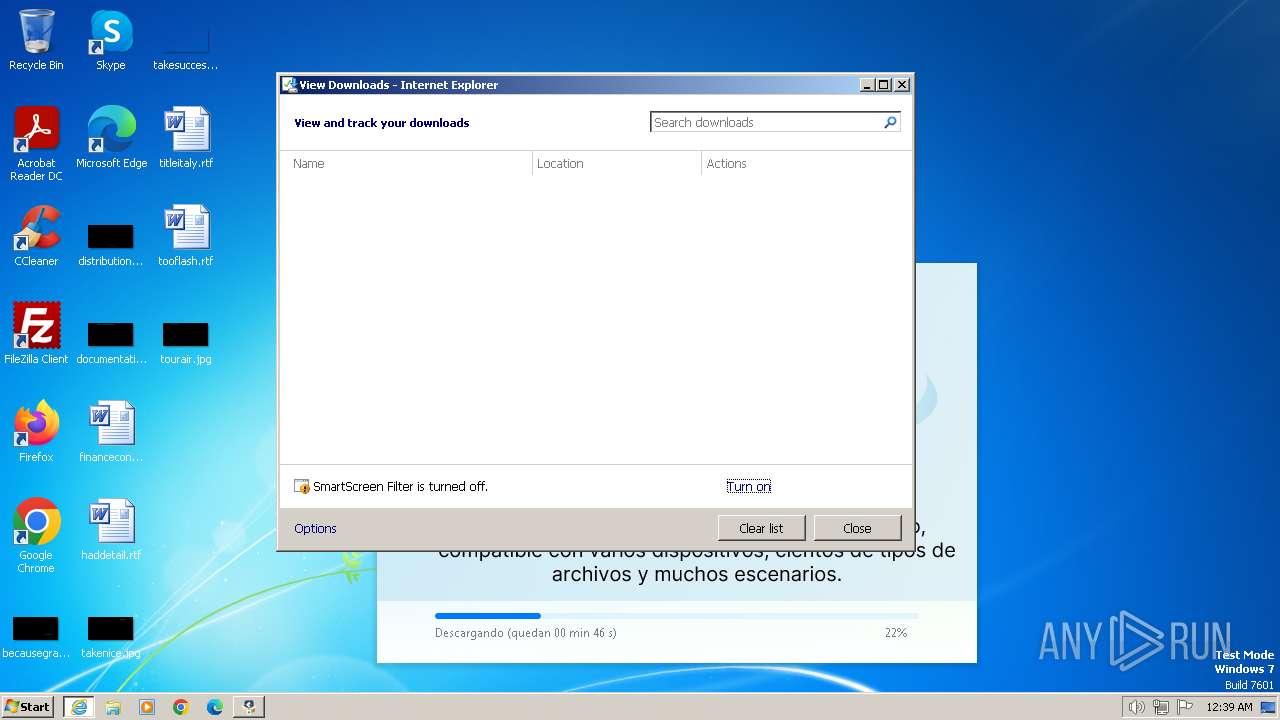Open titleitaly.rtf document icon
The height and width of the screenshot is (720, 1280).
coord(186,138)
